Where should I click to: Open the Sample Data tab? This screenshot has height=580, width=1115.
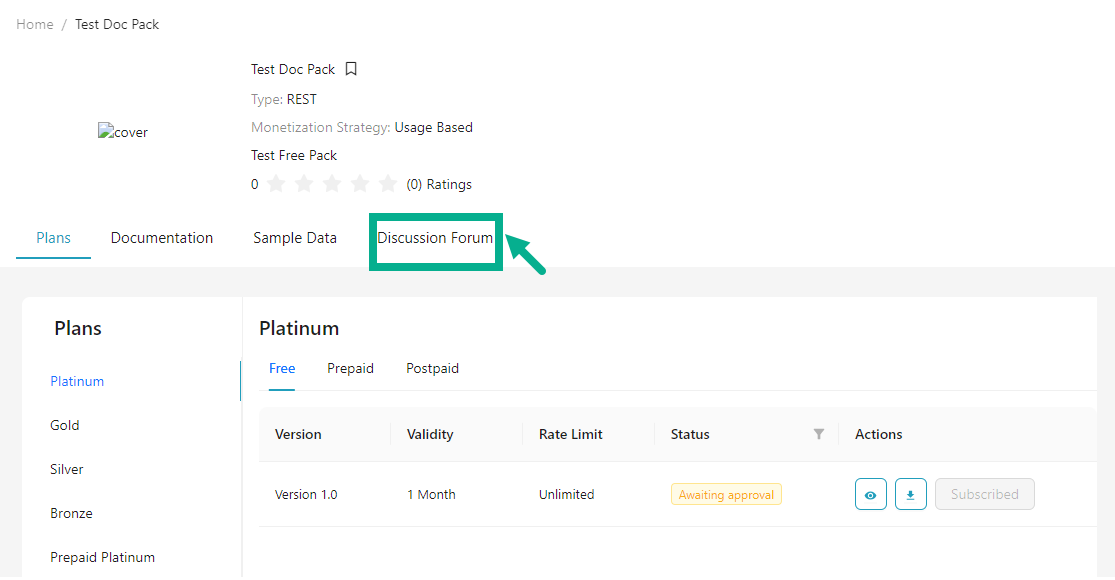295,238
